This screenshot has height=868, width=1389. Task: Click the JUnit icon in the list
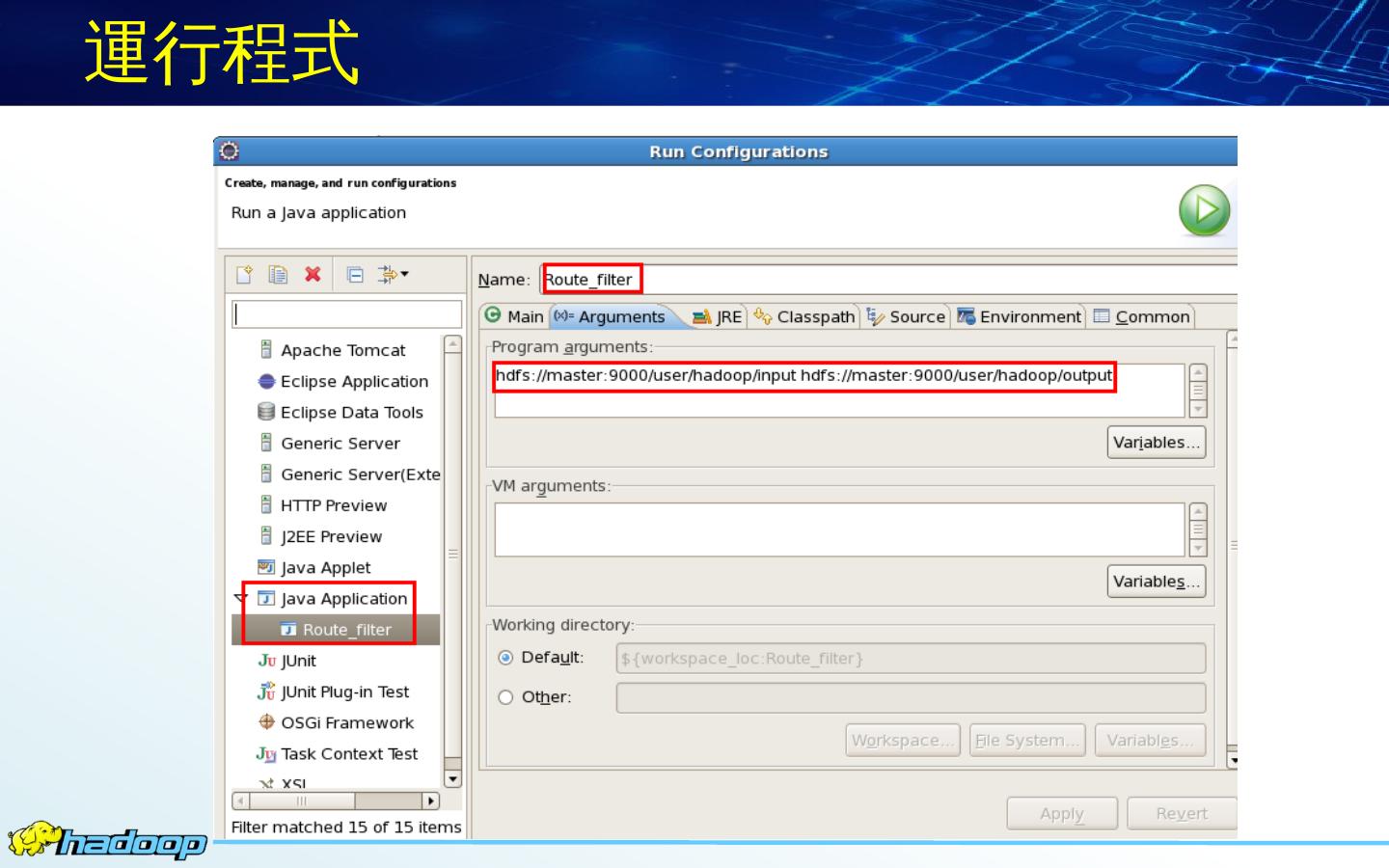pos(267,661)
